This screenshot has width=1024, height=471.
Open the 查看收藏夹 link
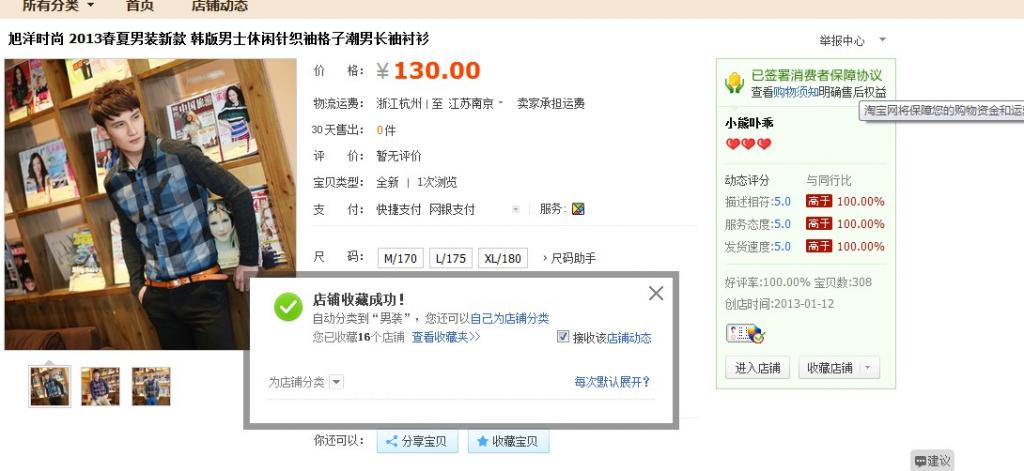click(446, 337)
